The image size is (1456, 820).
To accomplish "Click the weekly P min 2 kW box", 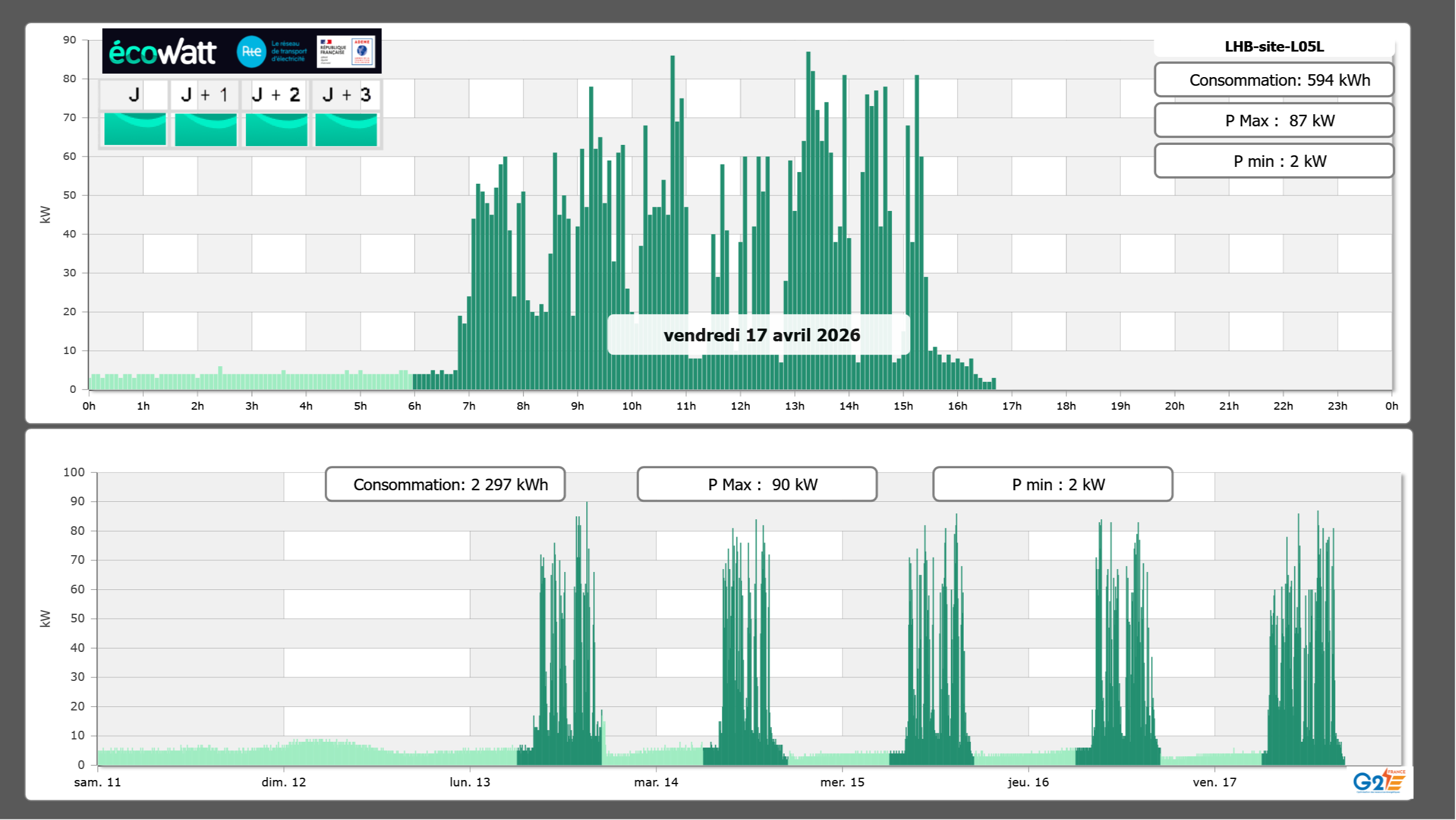I will click(x=1052, y=484).
